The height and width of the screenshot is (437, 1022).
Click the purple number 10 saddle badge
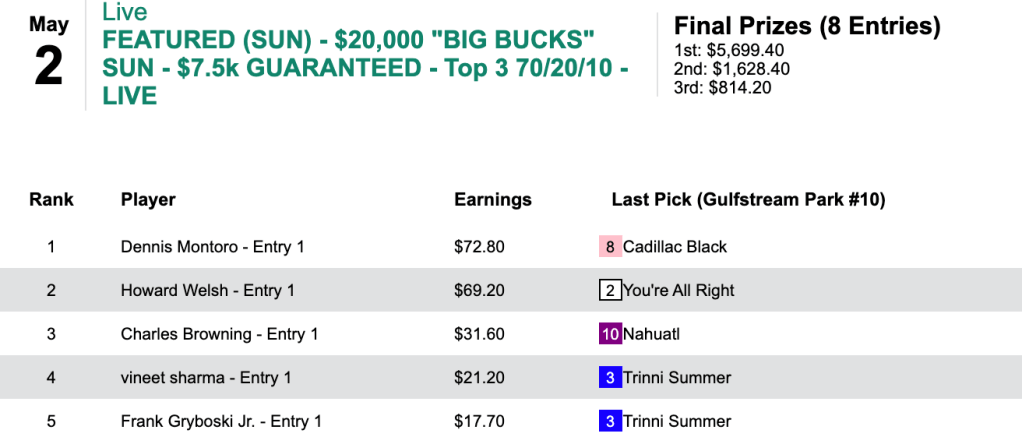(x=610, y=334)
